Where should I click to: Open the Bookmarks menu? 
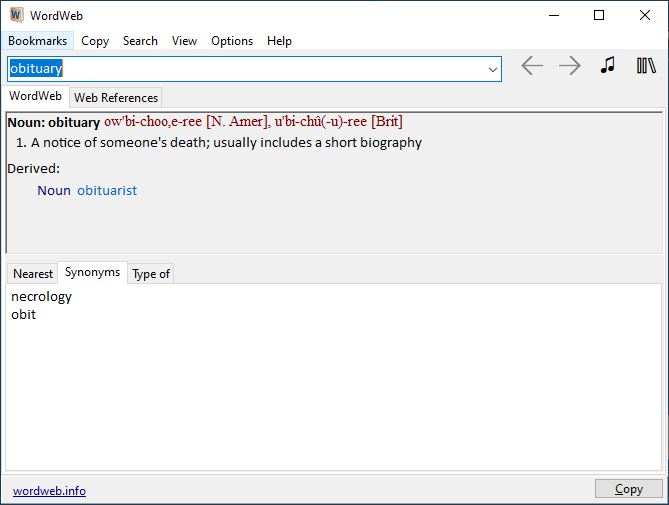pos(38,41)
